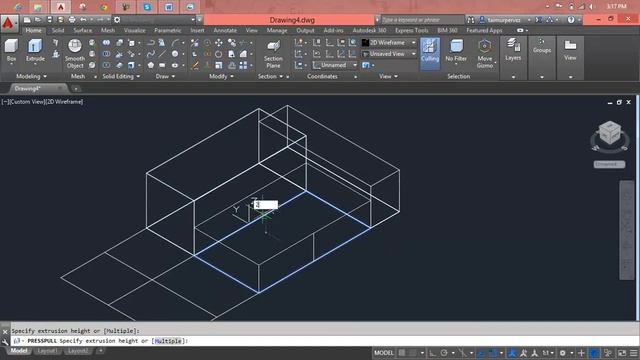Expand the Solid Editing panel
The height and width of the screenshot is (360, 640).
click(x=121, y=76)
